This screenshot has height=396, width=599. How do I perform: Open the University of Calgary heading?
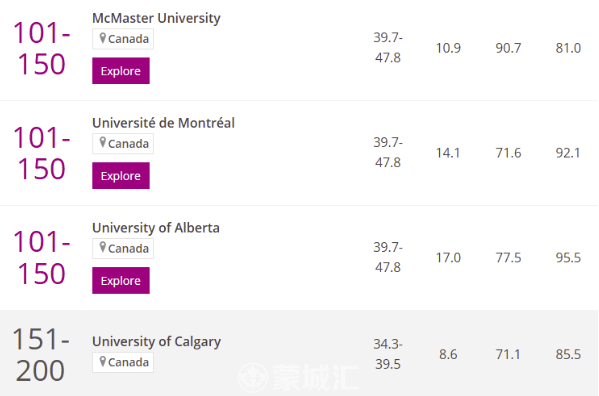[x=156, y=341]
